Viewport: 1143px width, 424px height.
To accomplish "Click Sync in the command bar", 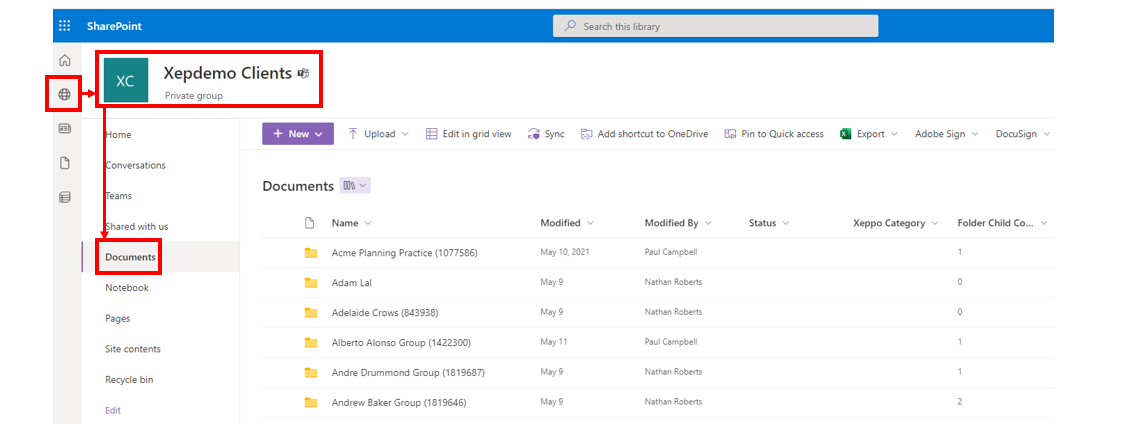I will coord(546,134).
